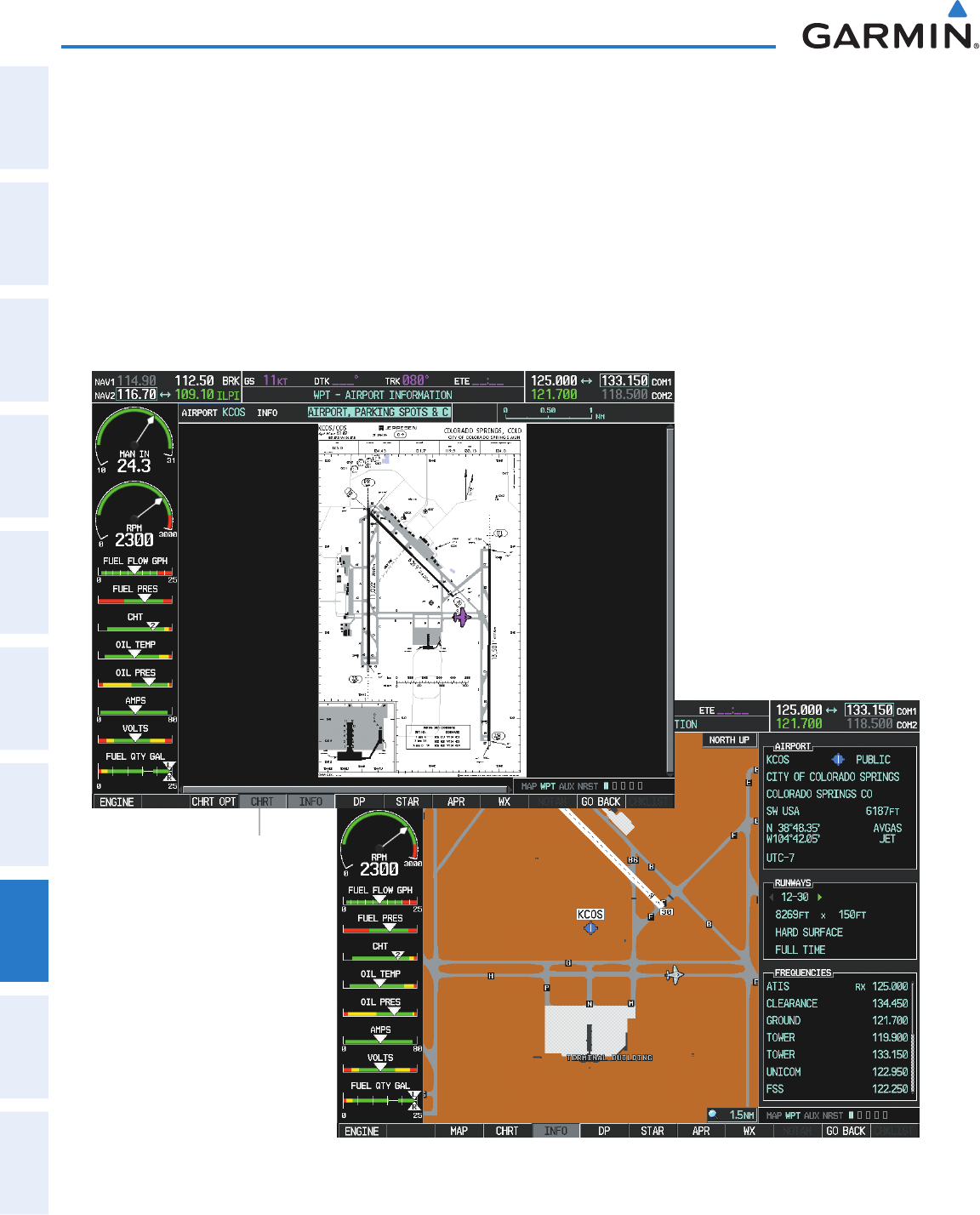Click the magnifier icon next to 1.5NM
This screenshot has height=1215, width=980.
[x=714, y=1115]
